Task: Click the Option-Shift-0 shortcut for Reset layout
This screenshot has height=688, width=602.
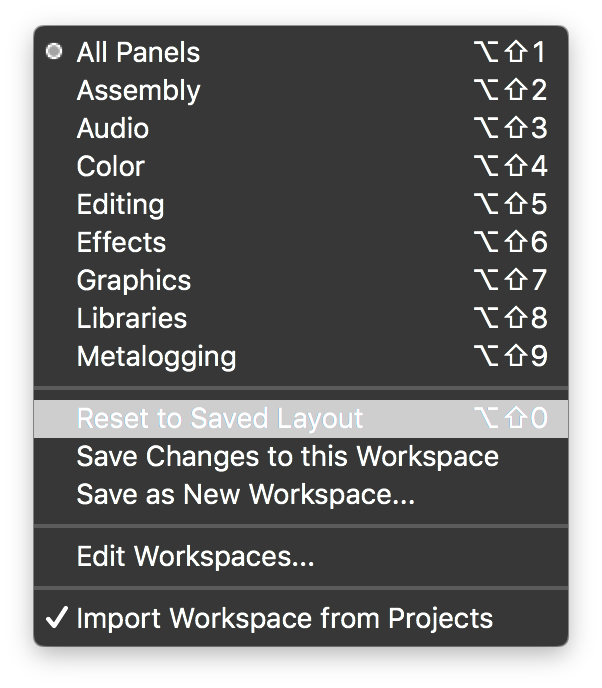Action: click(x=510, y=419)
